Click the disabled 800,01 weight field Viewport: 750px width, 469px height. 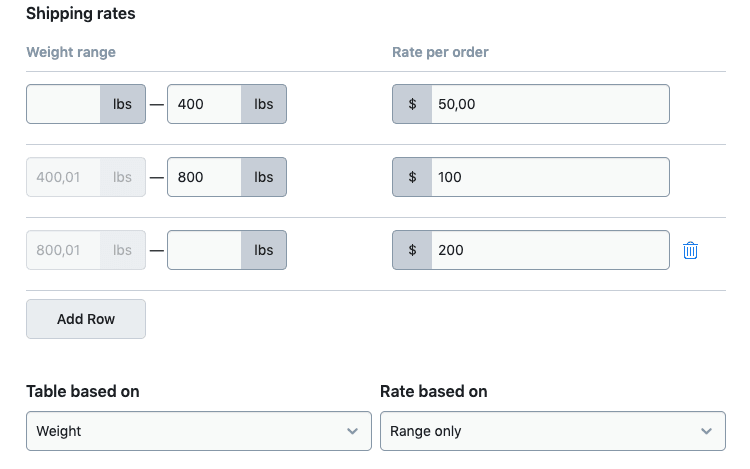point(64,250)
